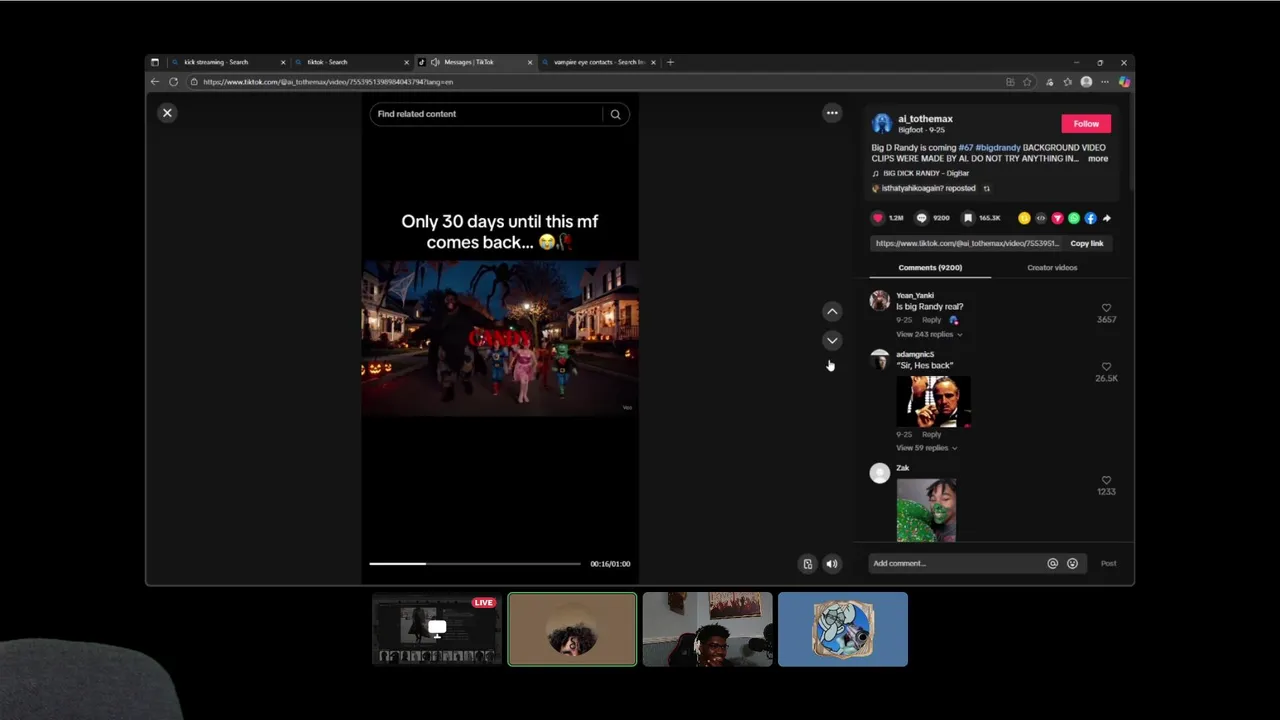Screen dimensions: 1280x720
Task: Bookmark the video via favorites icon
Action: tap(967, 218)
